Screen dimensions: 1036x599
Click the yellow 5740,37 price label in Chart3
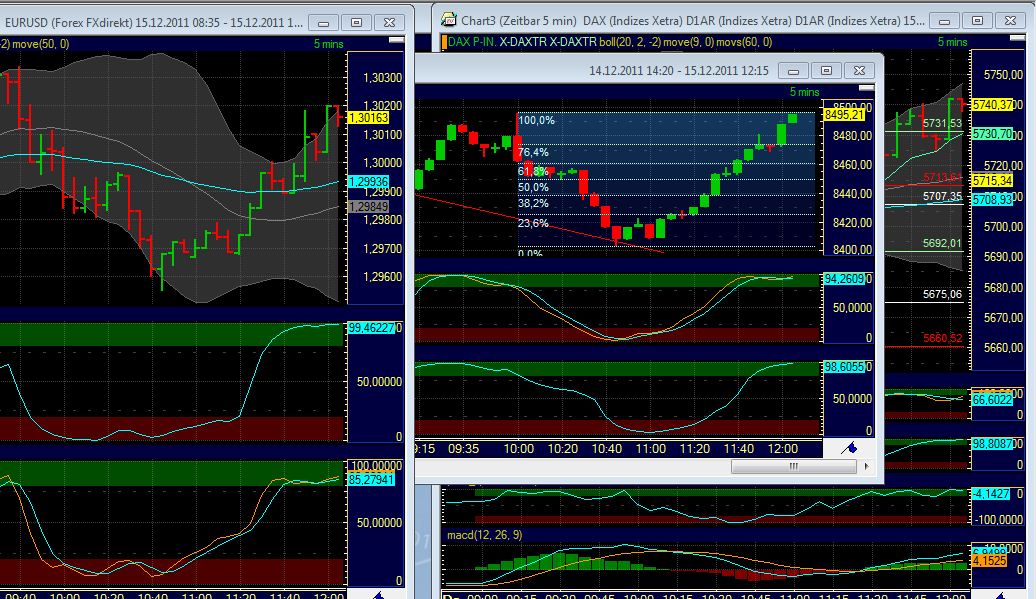pos(992,104)
